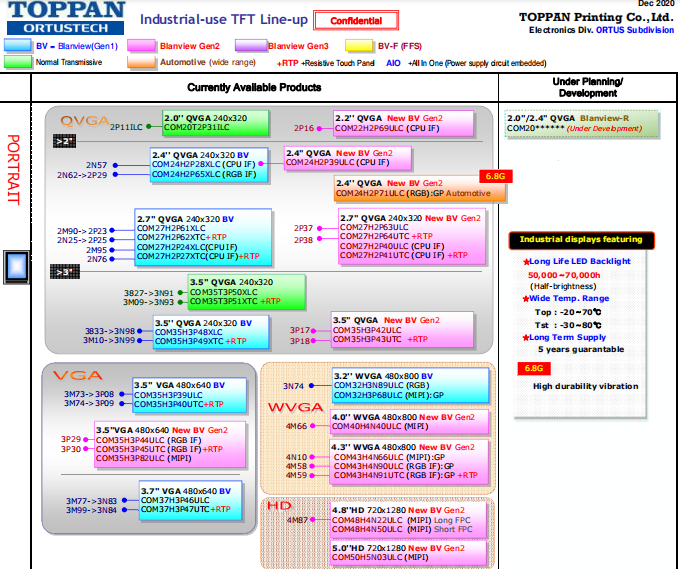Click the ORTUS Subdivision text
This screenshot has height=569, width=680.
(x=635, y=30)
